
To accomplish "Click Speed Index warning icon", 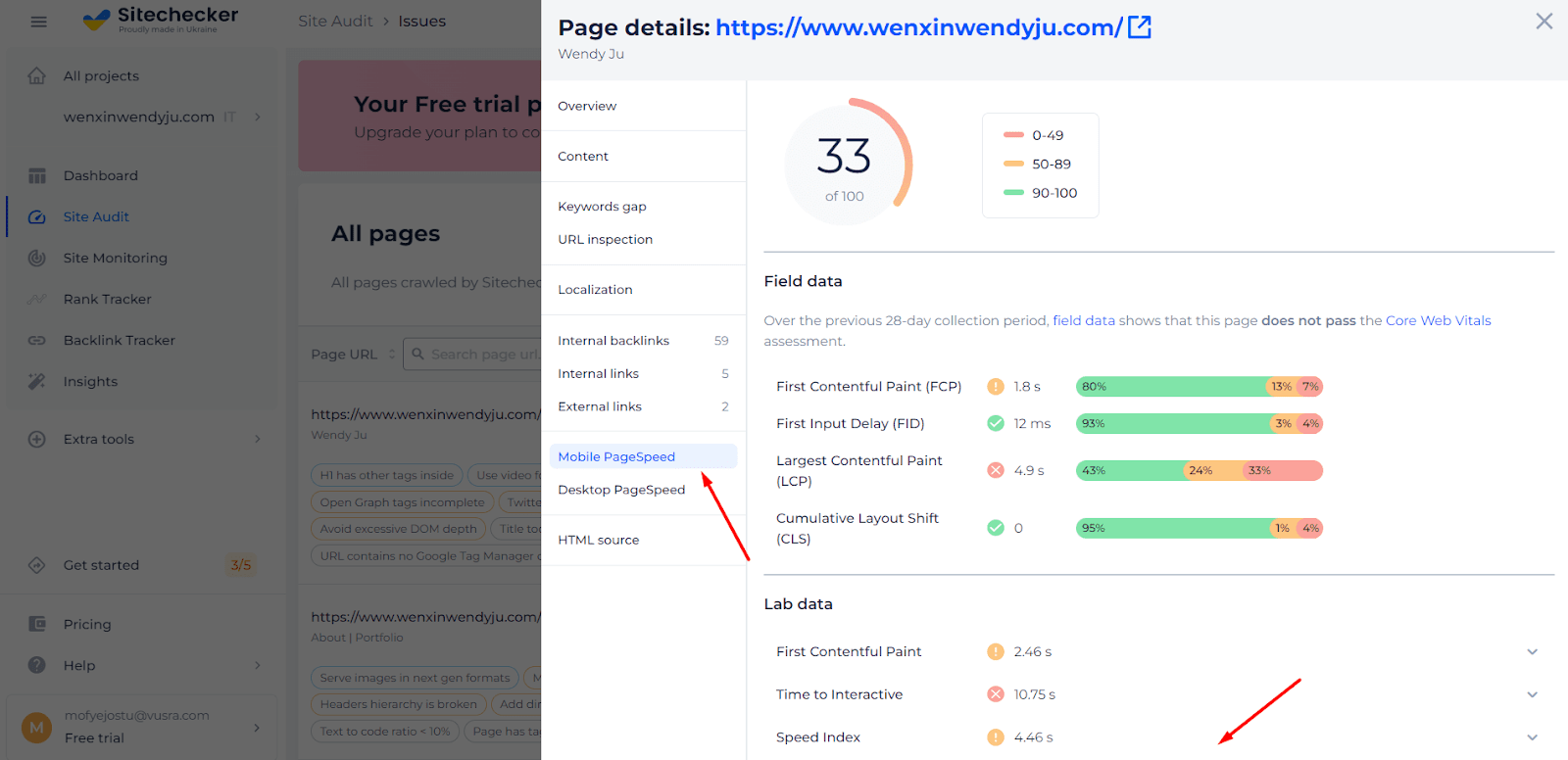I will click(x=996, y=737).
